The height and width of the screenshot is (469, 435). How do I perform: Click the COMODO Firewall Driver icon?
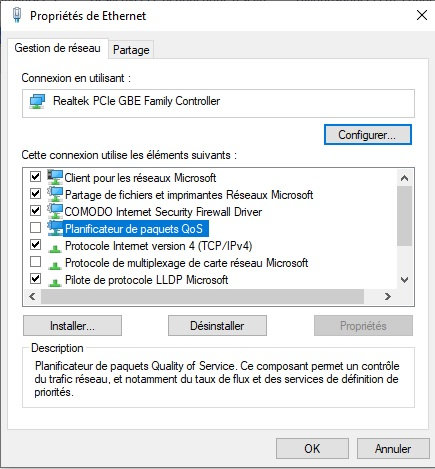tap(55, 211)
